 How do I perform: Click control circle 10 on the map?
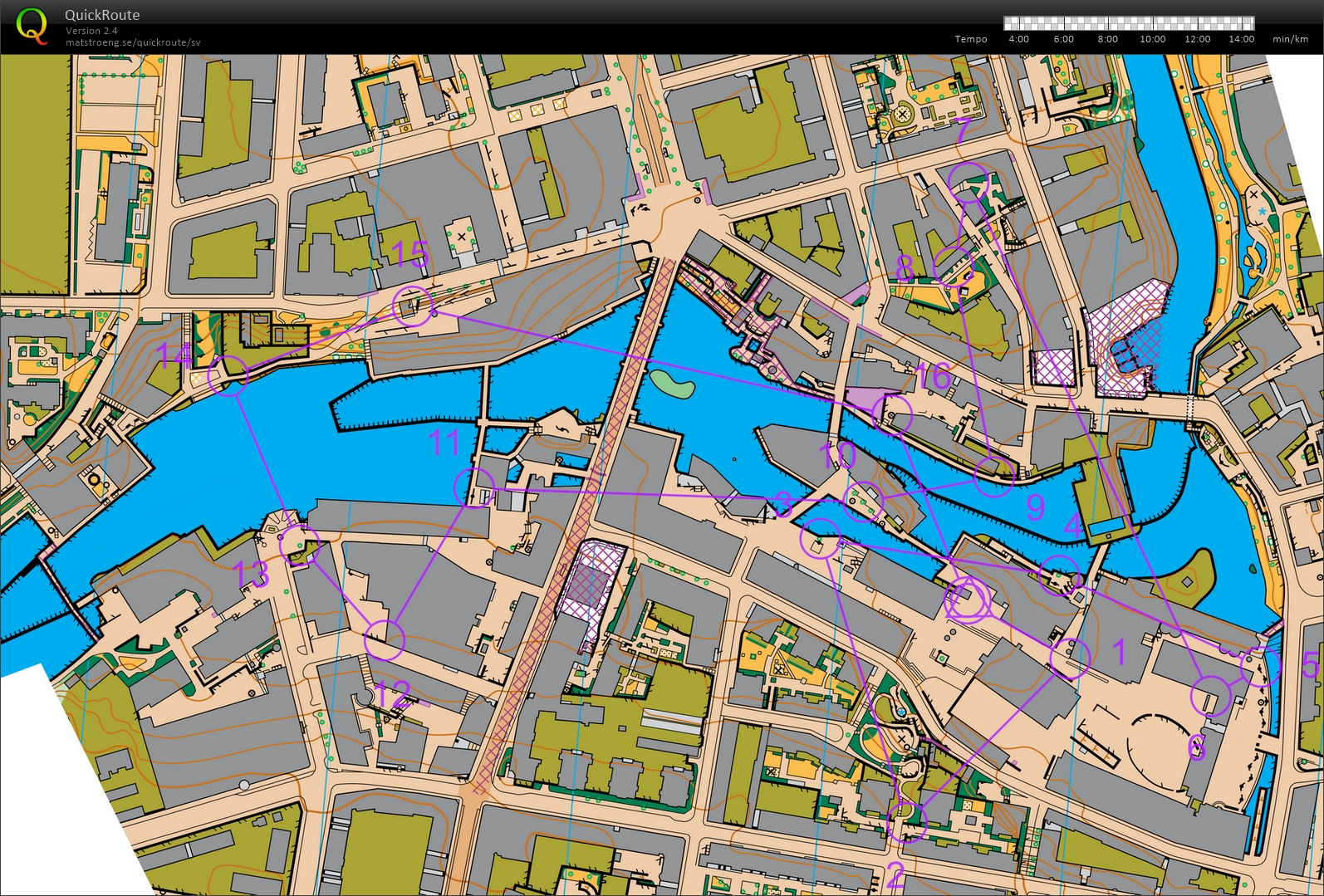[x=862, y=501]
